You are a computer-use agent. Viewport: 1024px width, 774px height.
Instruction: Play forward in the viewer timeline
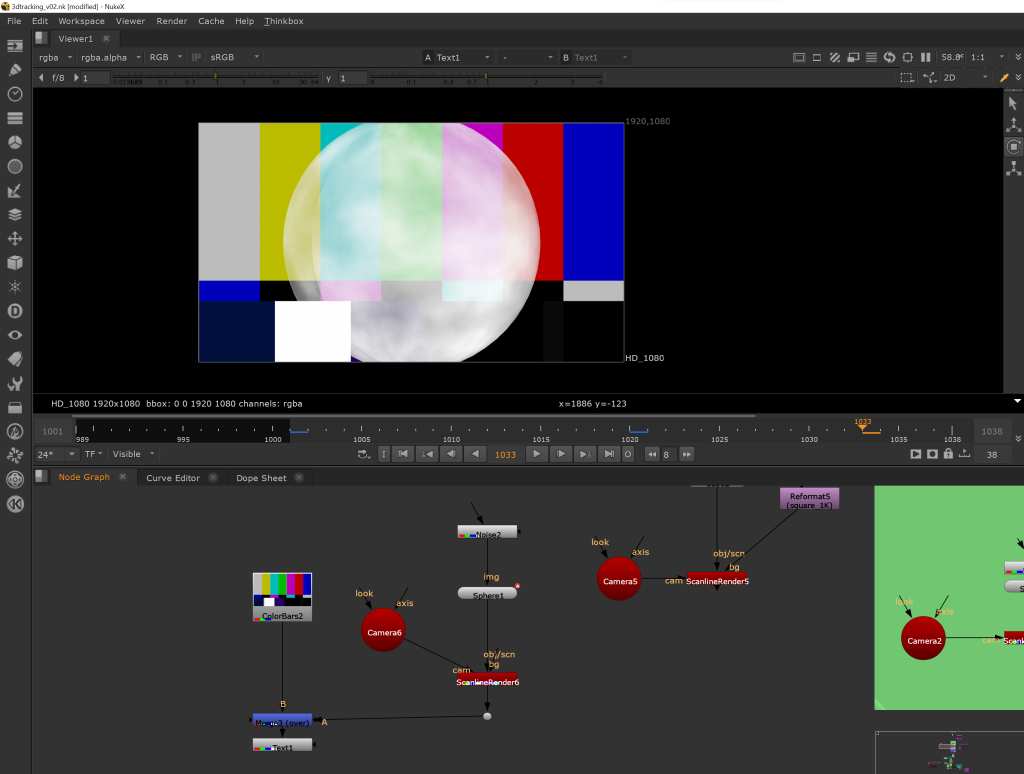537,454
